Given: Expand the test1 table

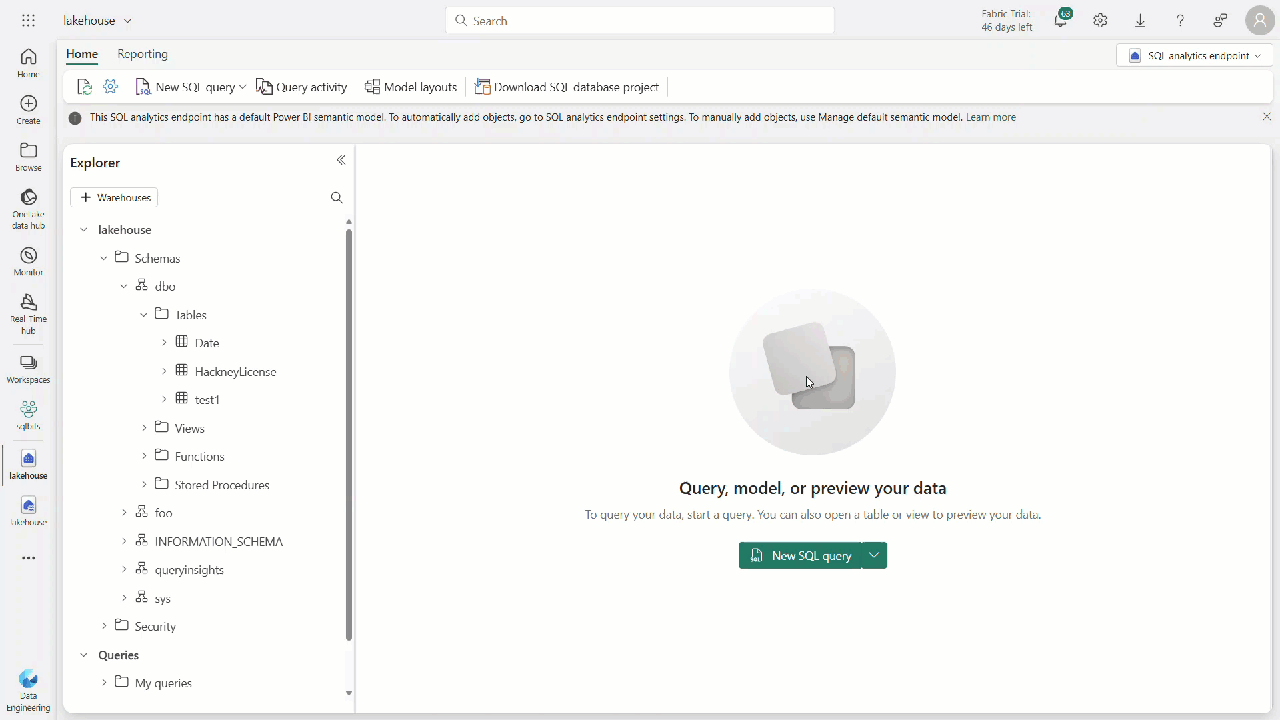Looking at the screenshot, I should (165, 399).
